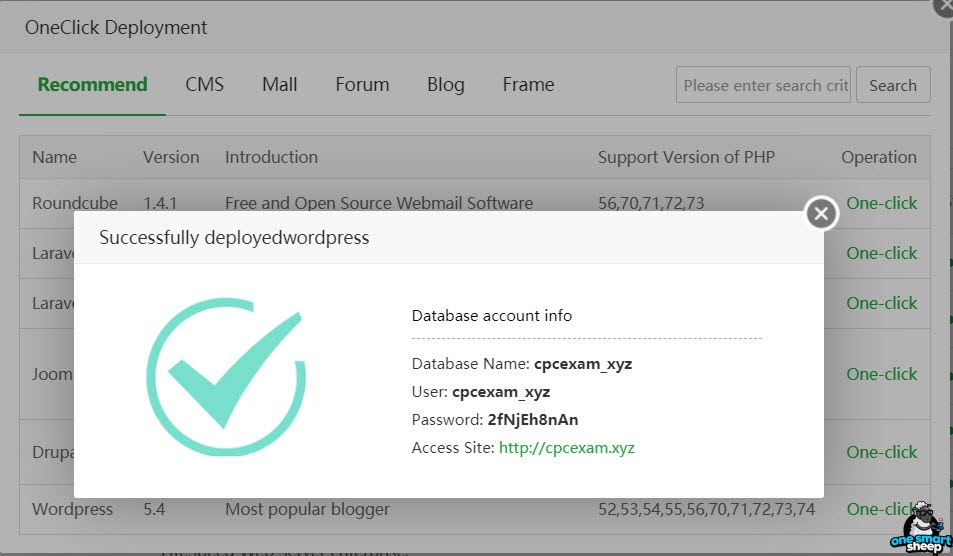Click the Support Version of PHP header

pos(686,157)
